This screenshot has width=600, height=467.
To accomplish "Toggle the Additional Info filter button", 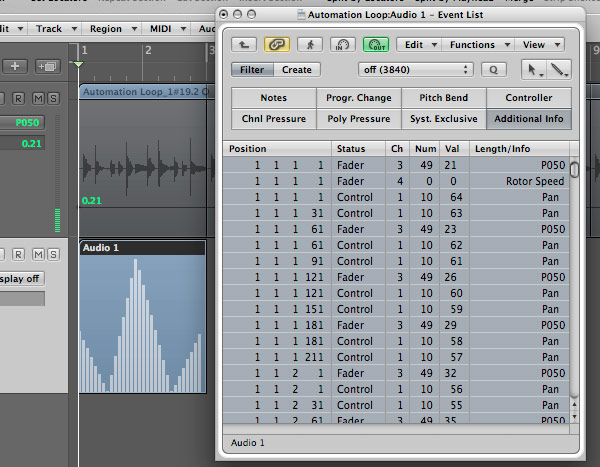I will (529, 119).
